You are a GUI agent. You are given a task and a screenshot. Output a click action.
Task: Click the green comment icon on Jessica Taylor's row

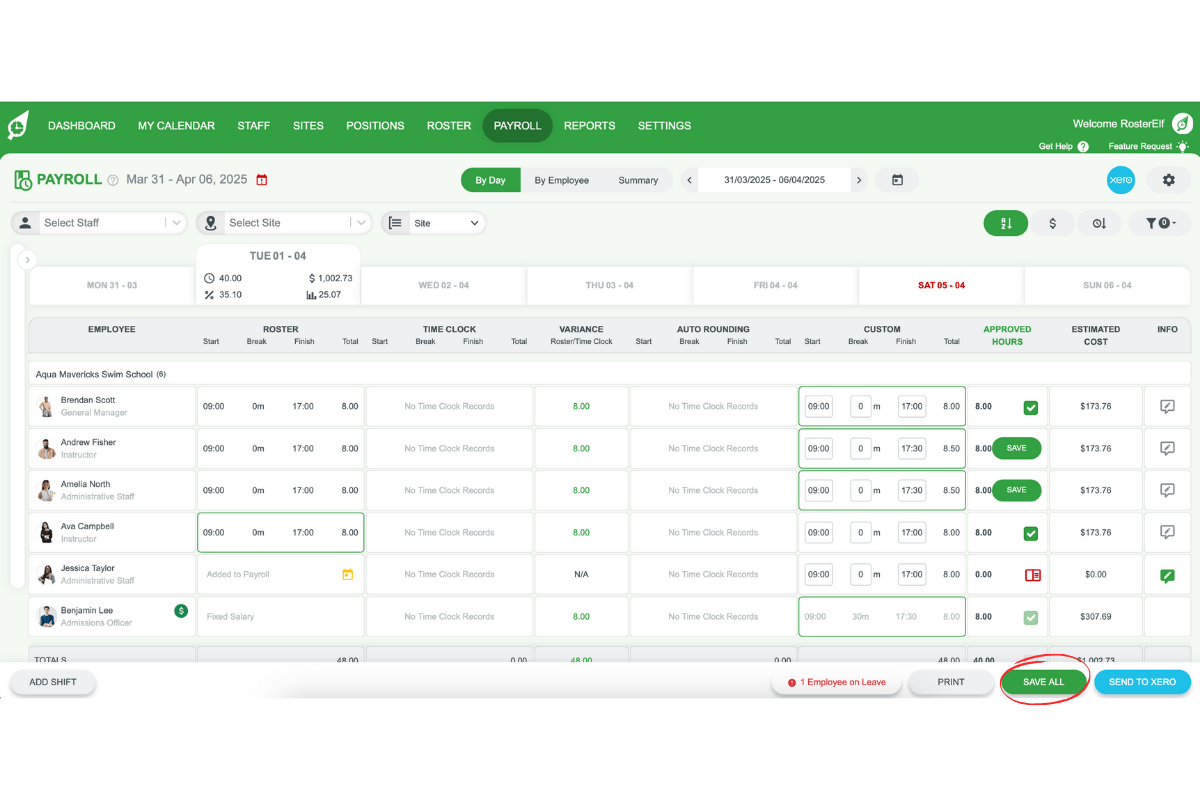[x=1167, y=575]
